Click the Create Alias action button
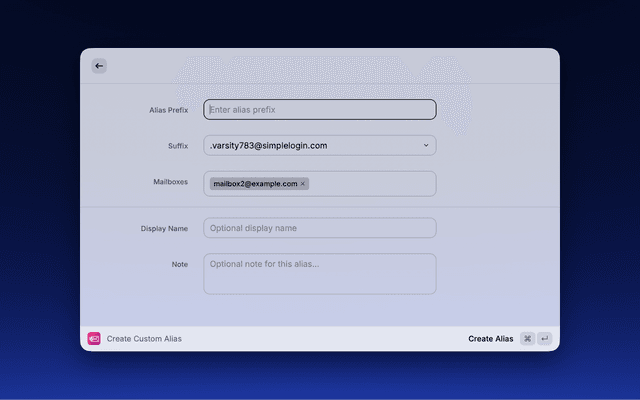640x400 pixels. click(490, 339)
